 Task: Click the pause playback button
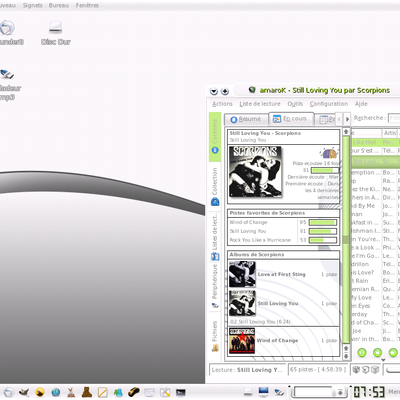tap(362, 352)
